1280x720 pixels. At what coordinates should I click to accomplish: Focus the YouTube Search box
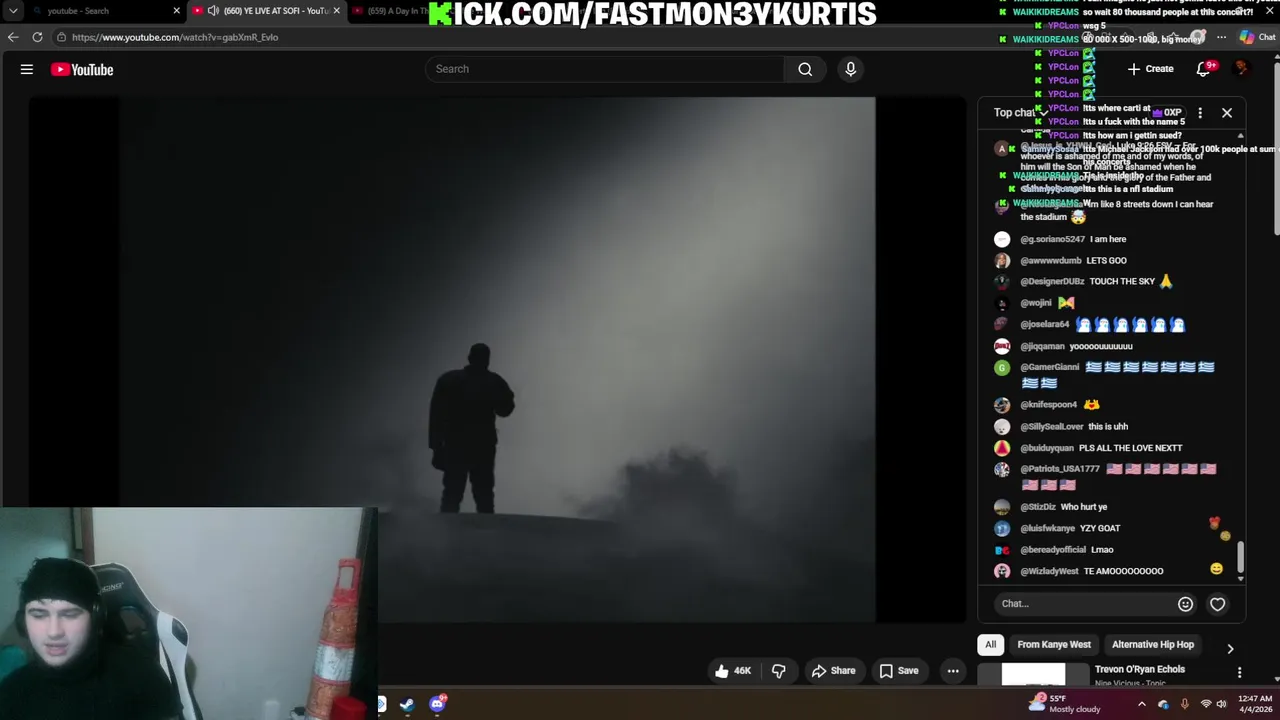tap(606, 69)
